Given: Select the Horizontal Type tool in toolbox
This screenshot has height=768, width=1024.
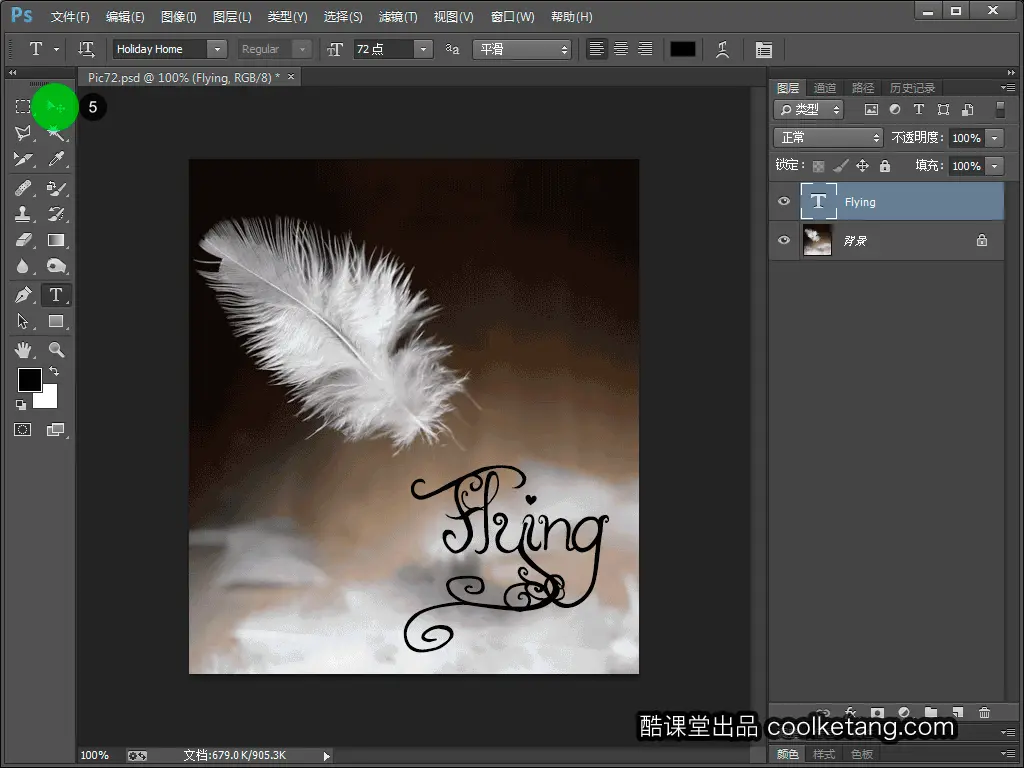Looking at the screenshot, I should (x=56, y=295).
